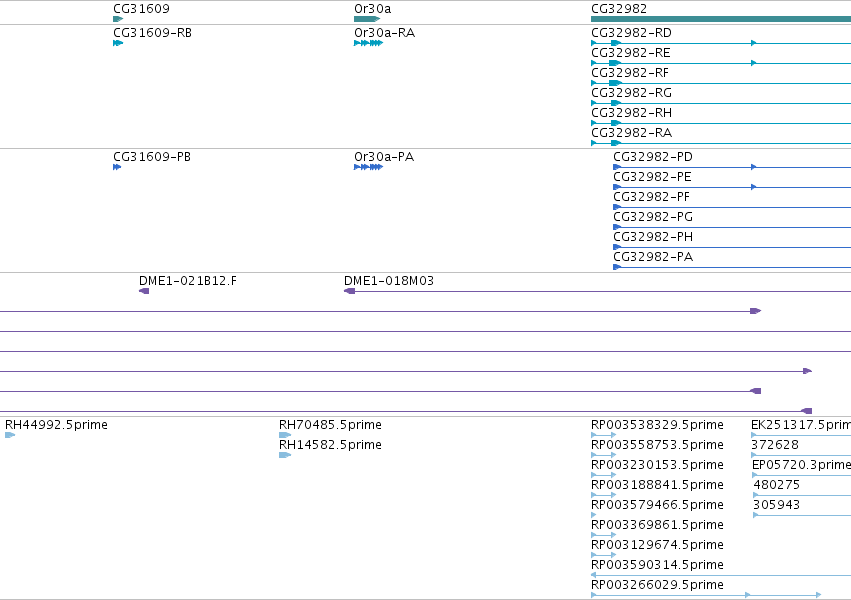Select the 305943 feature label

[777, 505]
